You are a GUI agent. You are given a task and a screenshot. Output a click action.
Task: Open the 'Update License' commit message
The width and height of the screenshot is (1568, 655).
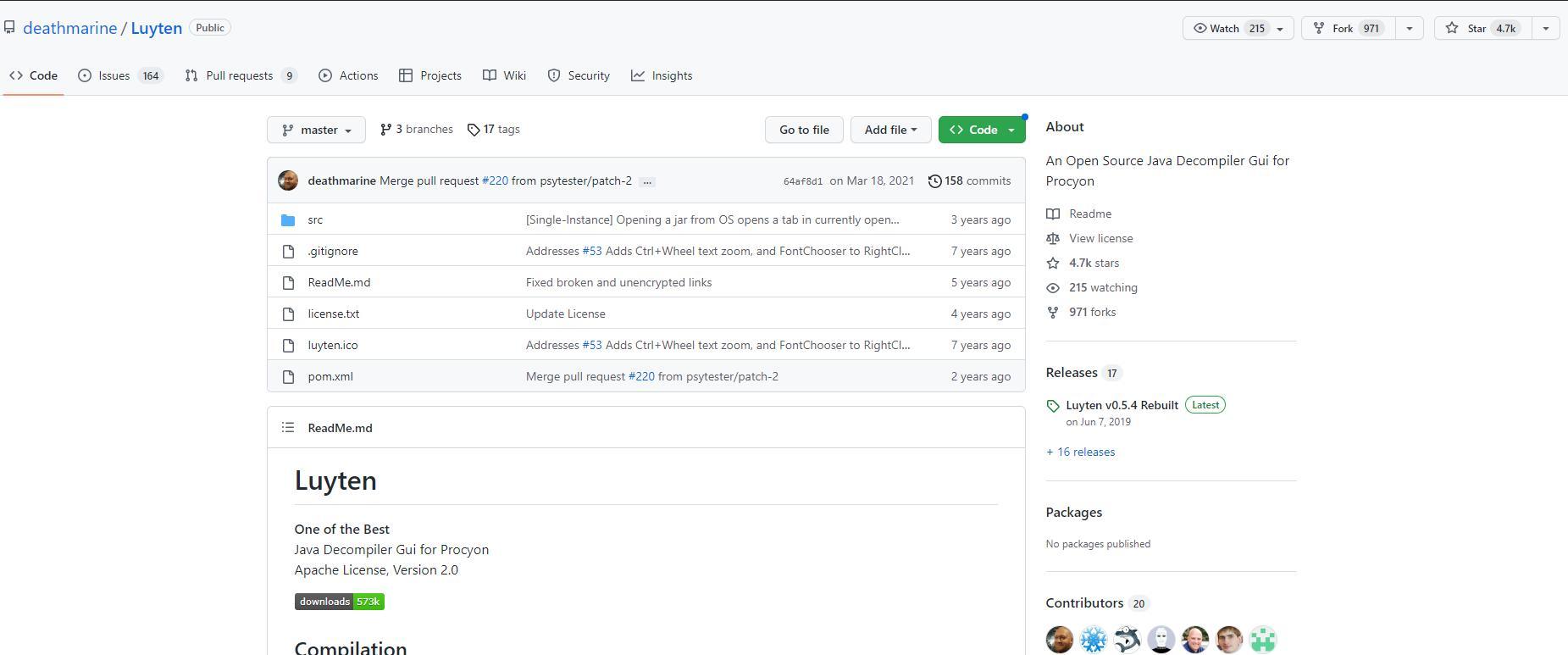(565, 314)
